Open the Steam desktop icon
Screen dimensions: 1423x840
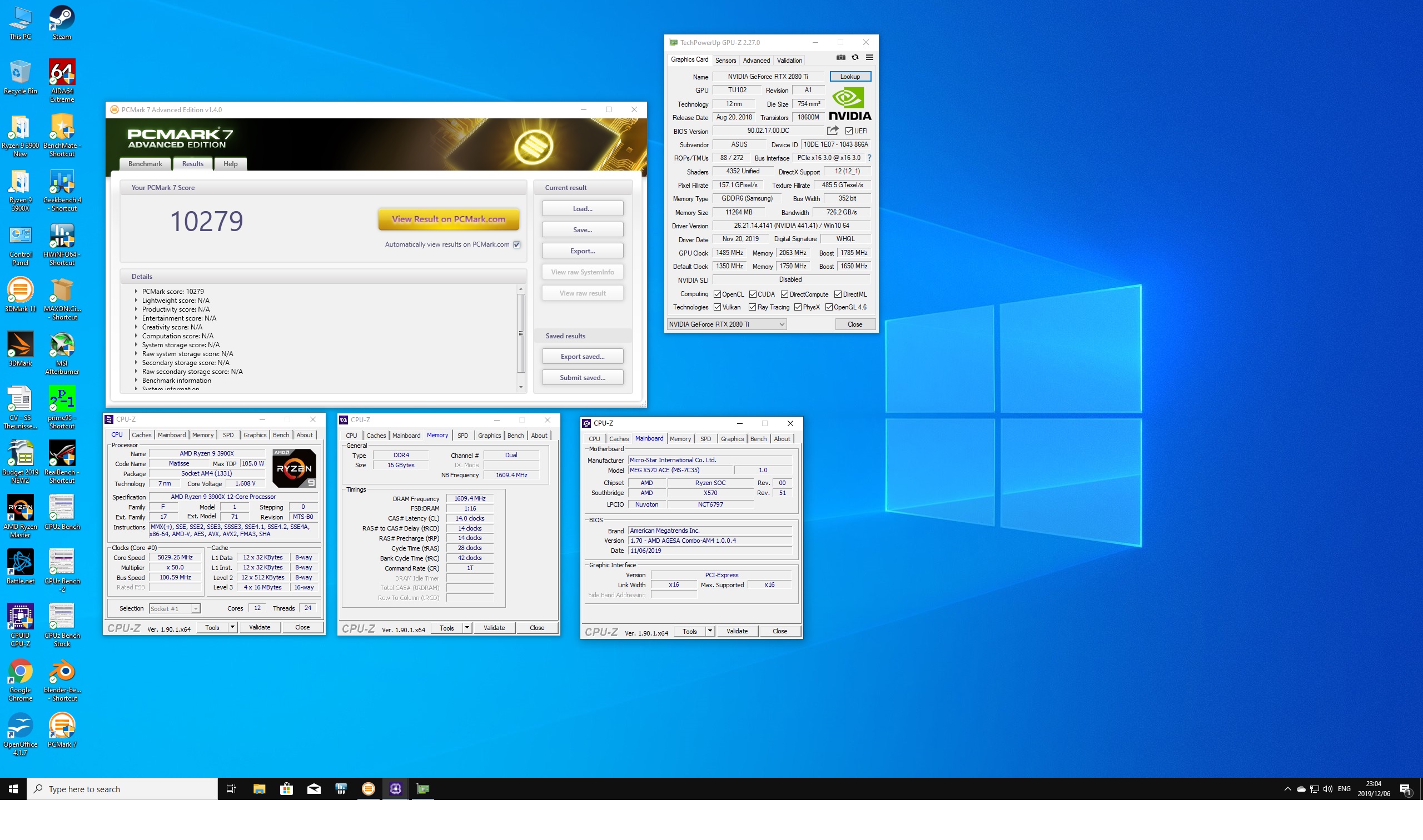[x=62, y=23]
